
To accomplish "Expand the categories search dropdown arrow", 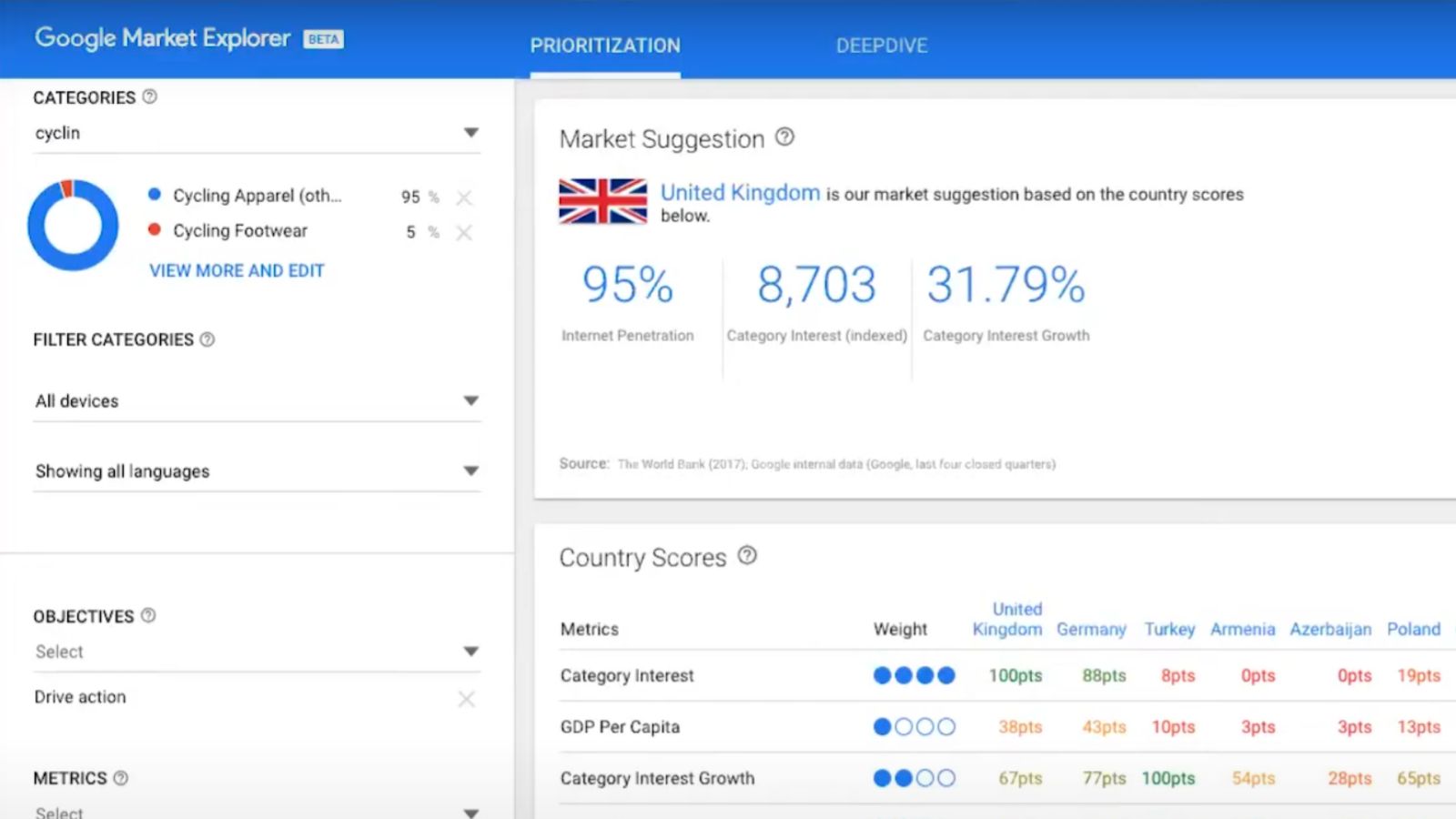I will pyautogui.click(x=470, y=133).
